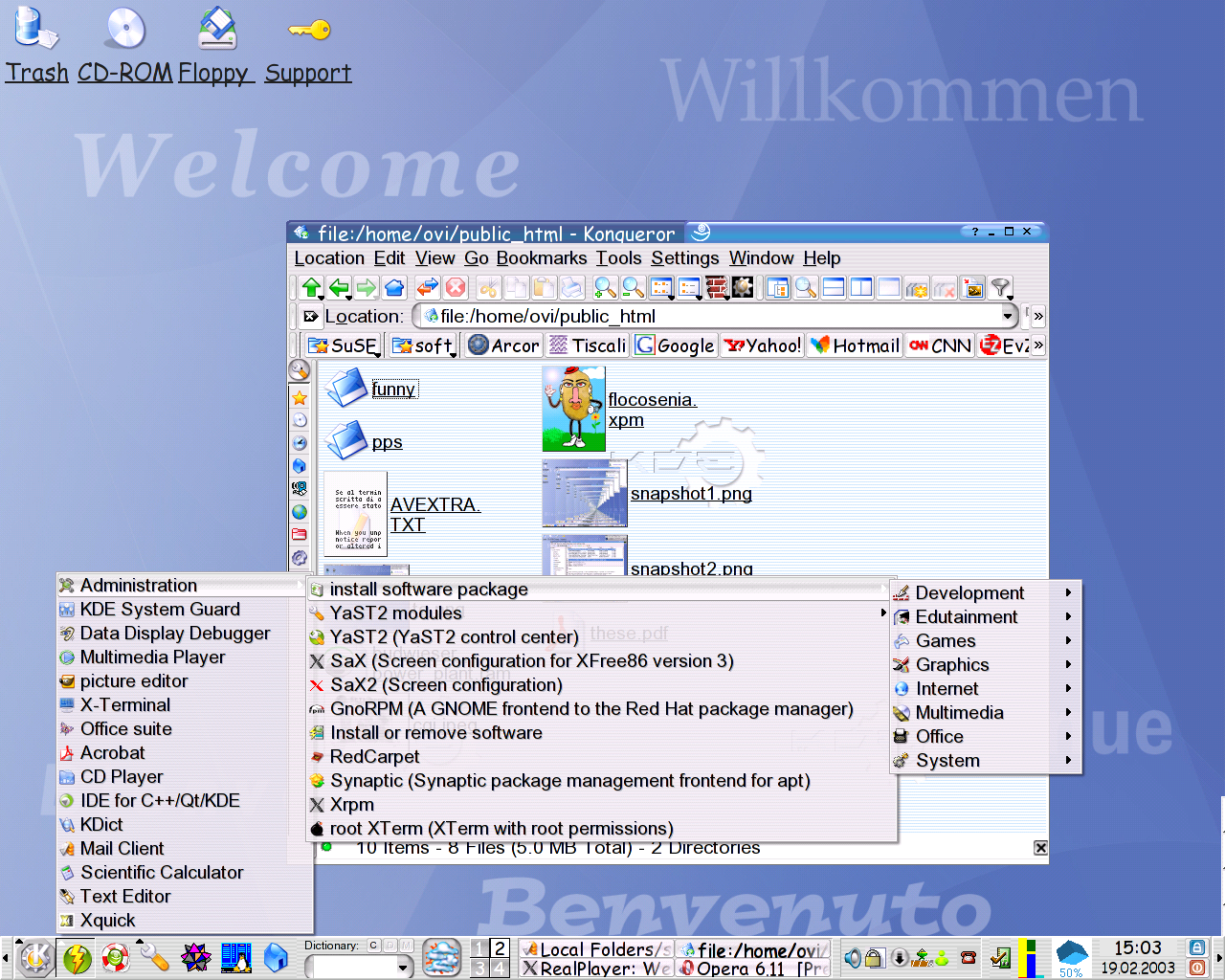The width and height of the screenshot is (1225, 980).
Task: Click the wrench tool icon on the panel
Action: [154, 958]
